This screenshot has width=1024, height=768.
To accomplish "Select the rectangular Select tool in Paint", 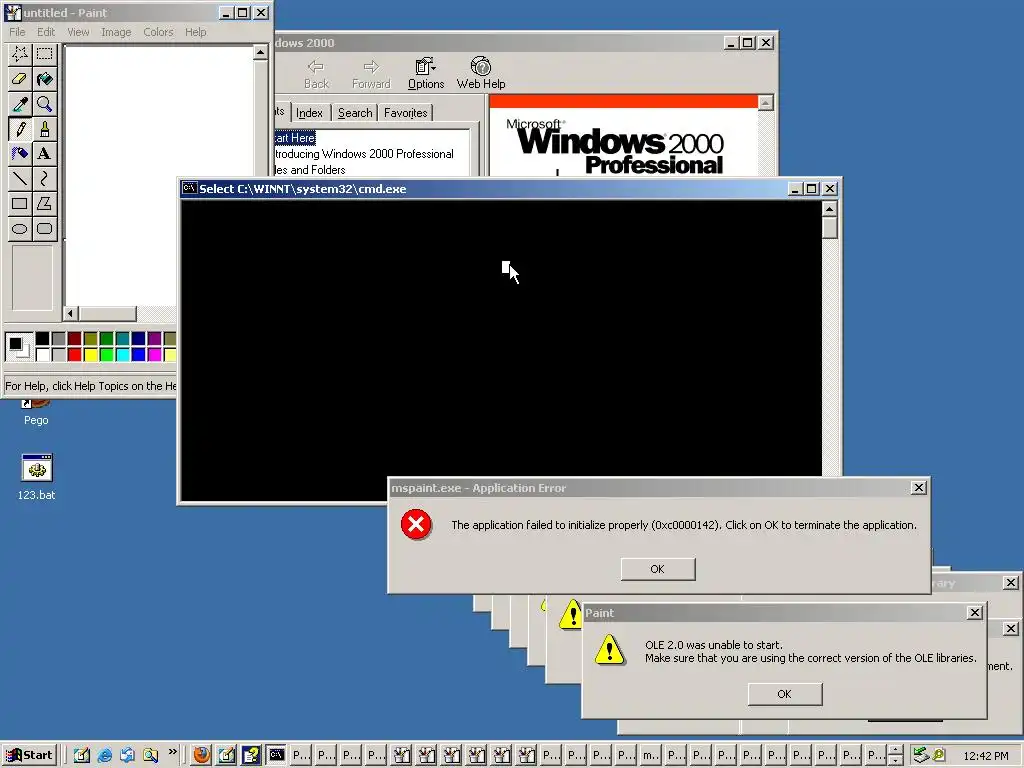I will click(x=44, y=54).
